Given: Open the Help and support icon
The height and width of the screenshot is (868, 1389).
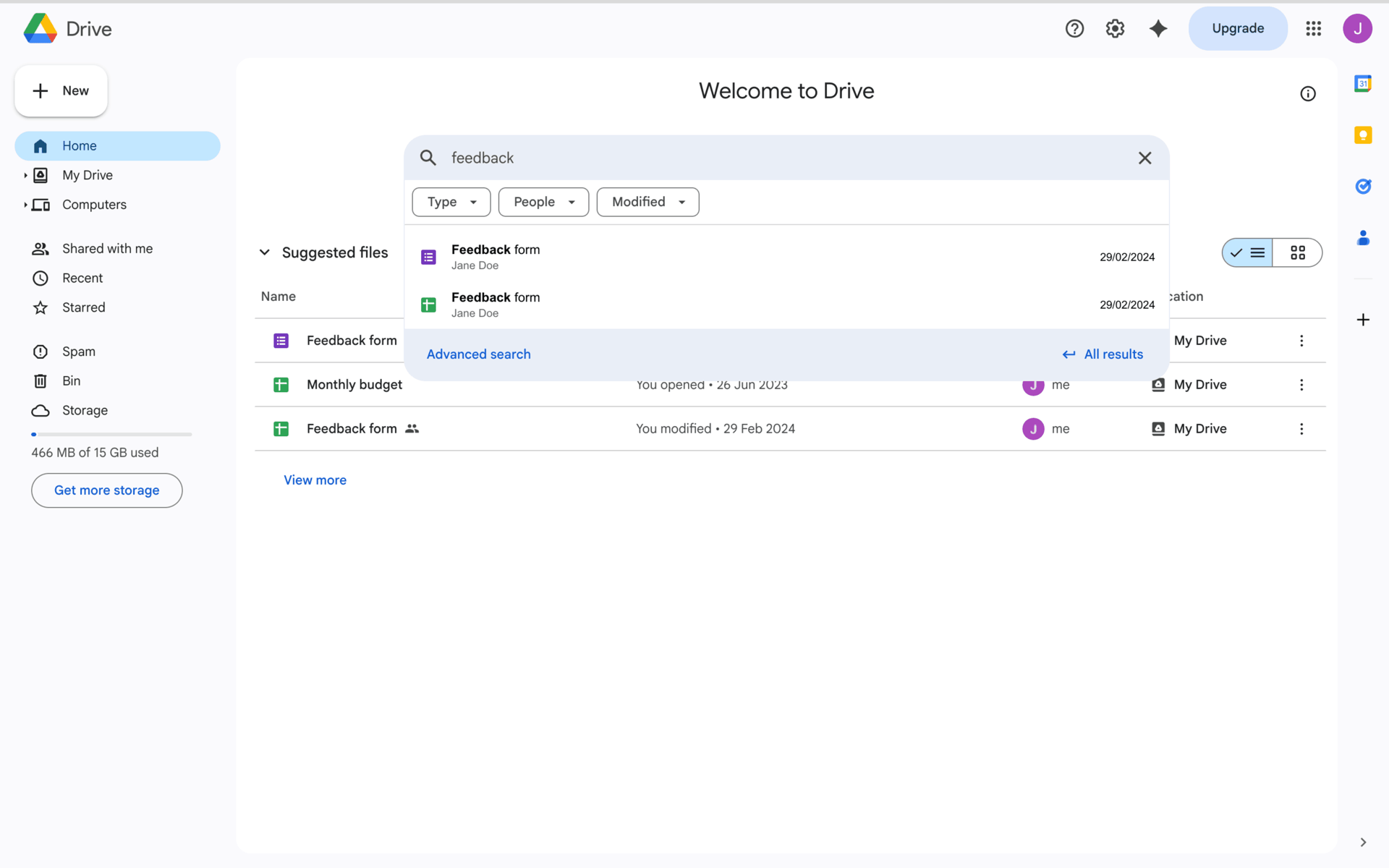Looking at the screenshot, I should 1074,28.
